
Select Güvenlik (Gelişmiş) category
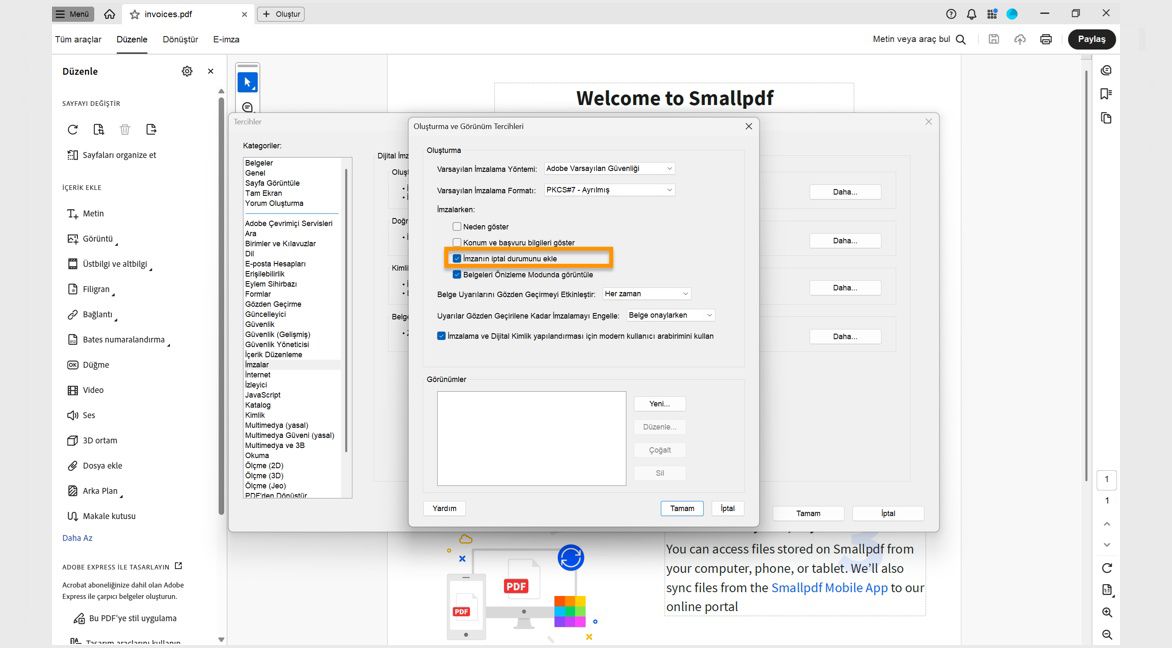coord(277,334)
